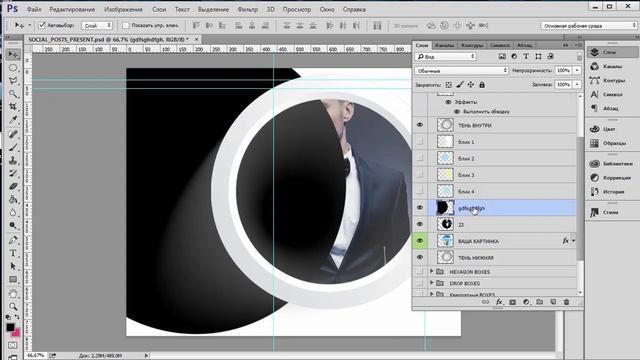Toggle Show transform controls checkbox
Viewport: 640px width, 360px height.
[126, 25]
